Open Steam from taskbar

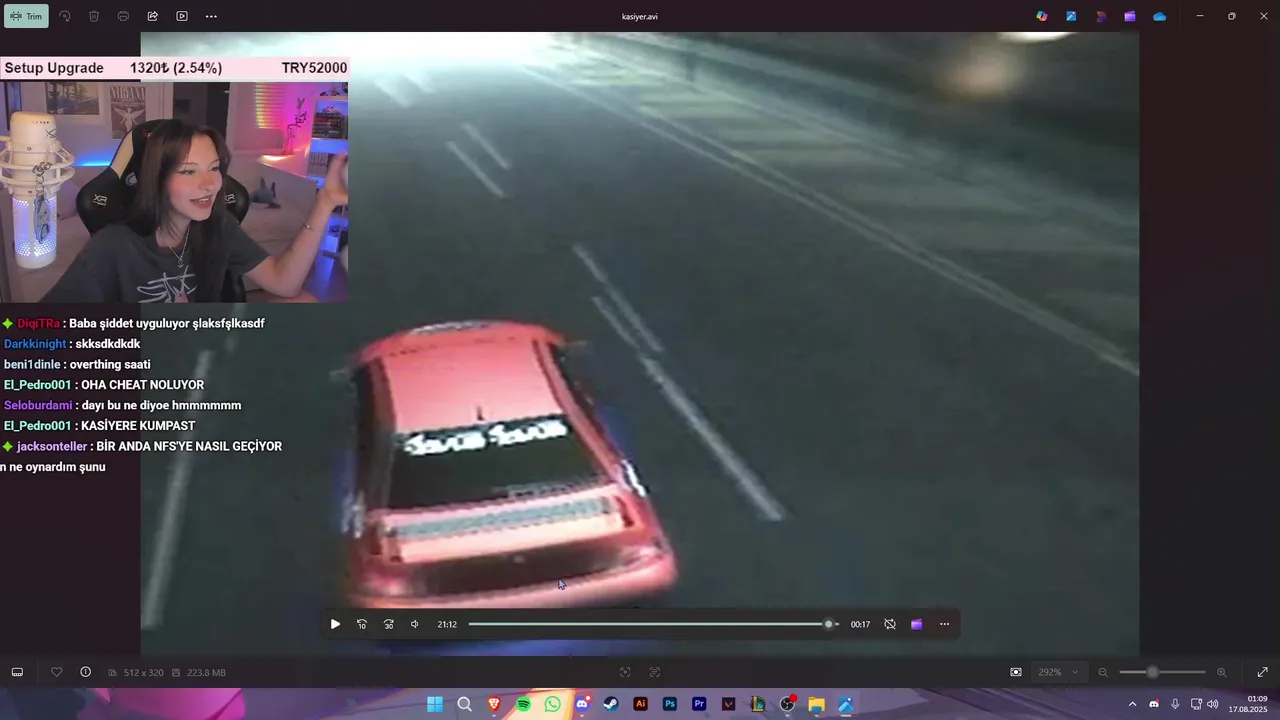point(611,704)
